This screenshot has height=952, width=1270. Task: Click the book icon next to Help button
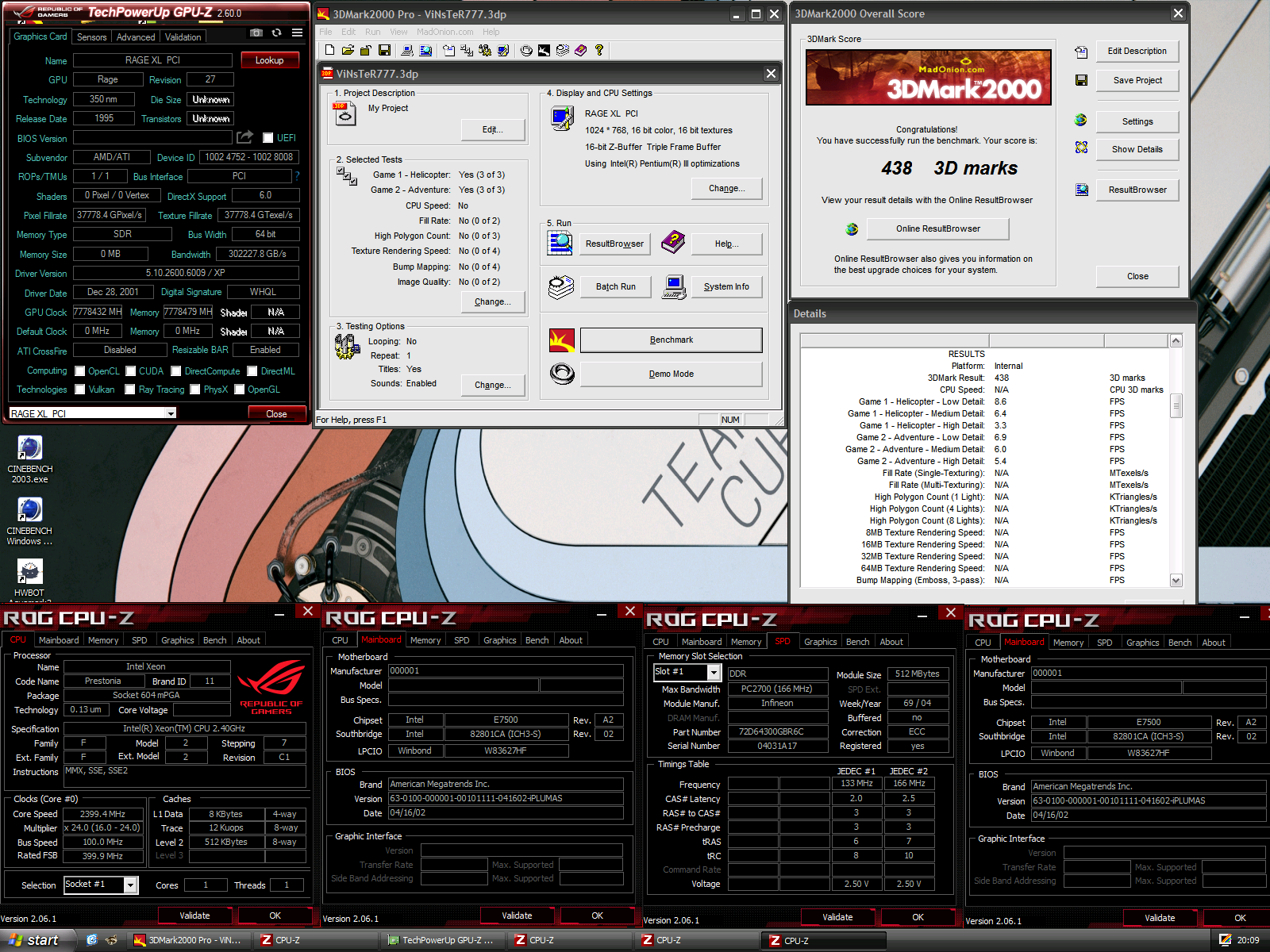673,243
